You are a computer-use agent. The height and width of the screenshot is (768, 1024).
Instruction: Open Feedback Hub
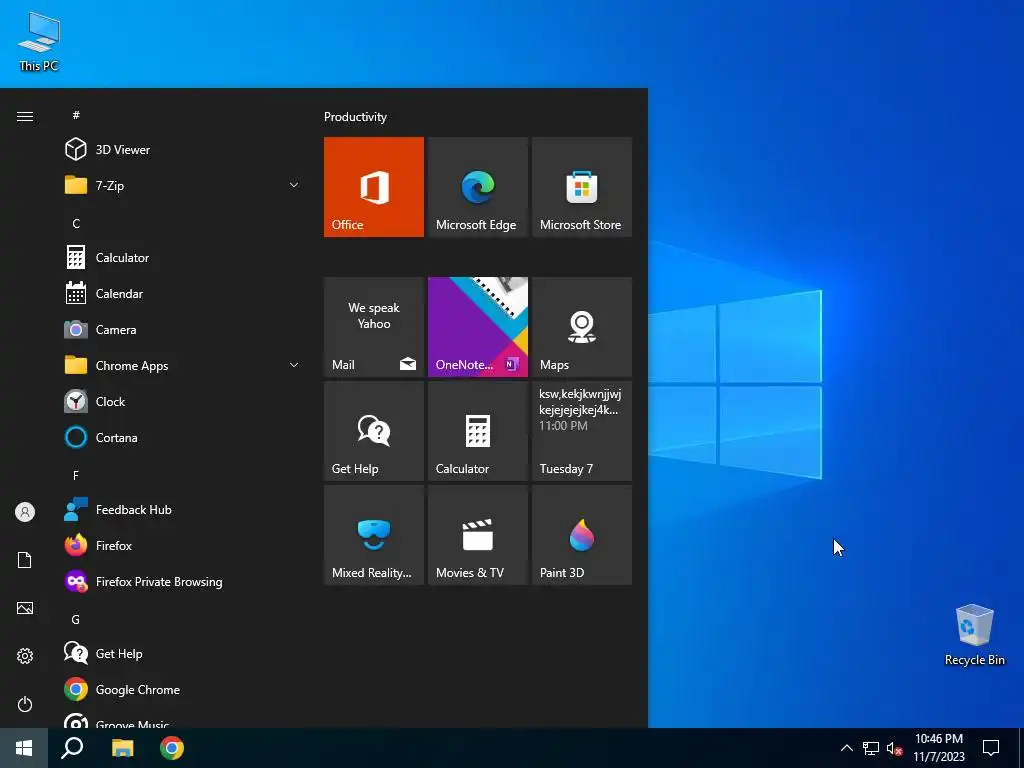tap(183, 509)
